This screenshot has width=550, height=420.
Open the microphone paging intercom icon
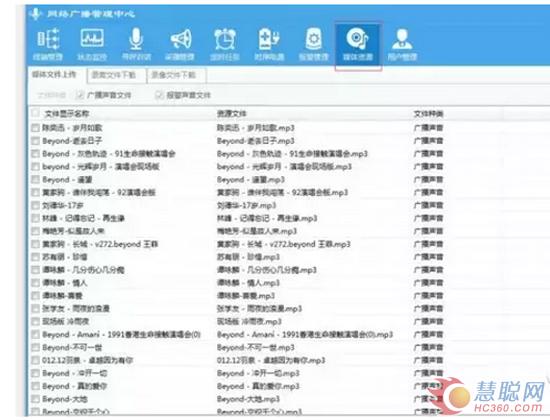136,44
